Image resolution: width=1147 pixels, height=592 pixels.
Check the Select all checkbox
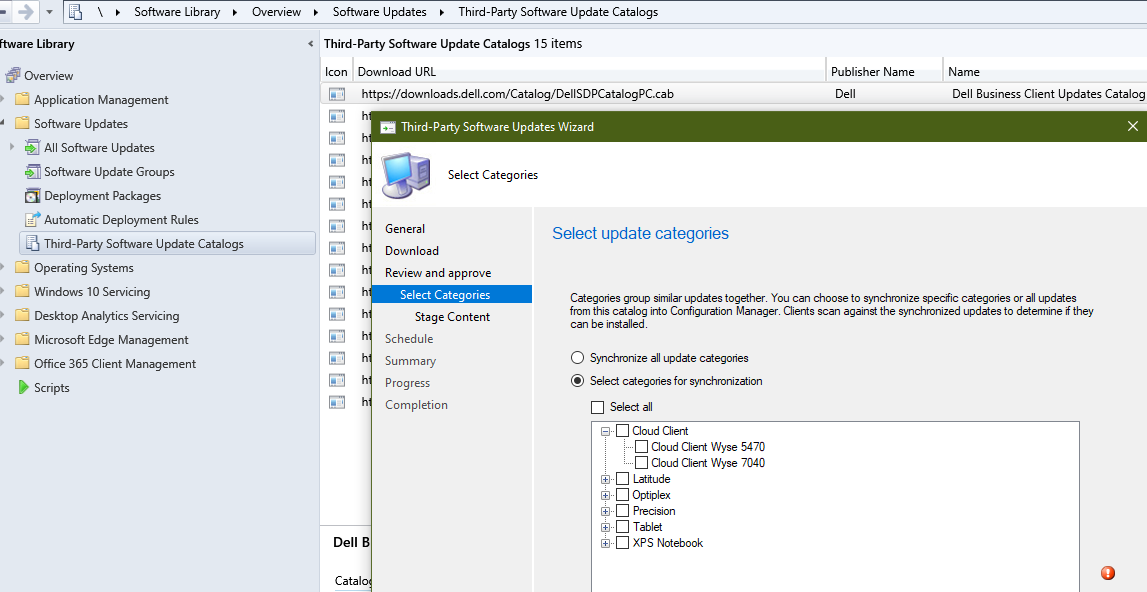pyautogui.click(x=598, y=407)
